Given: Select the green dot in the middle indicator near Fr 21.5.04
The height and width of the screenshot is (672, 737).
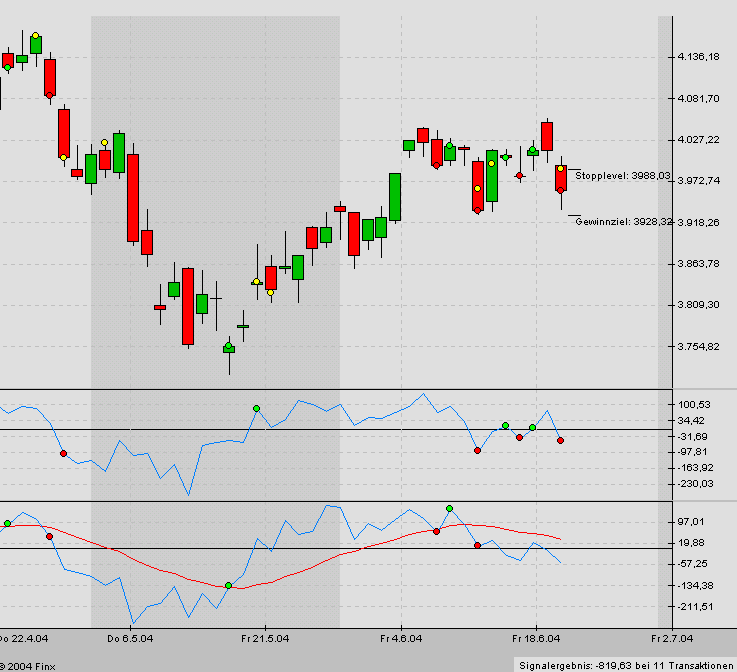Looking at the screenshot, I should point(256,409).
